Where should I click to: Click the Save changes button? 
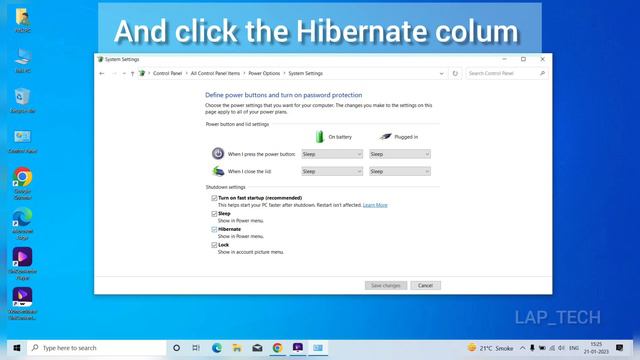pos(386,285)
